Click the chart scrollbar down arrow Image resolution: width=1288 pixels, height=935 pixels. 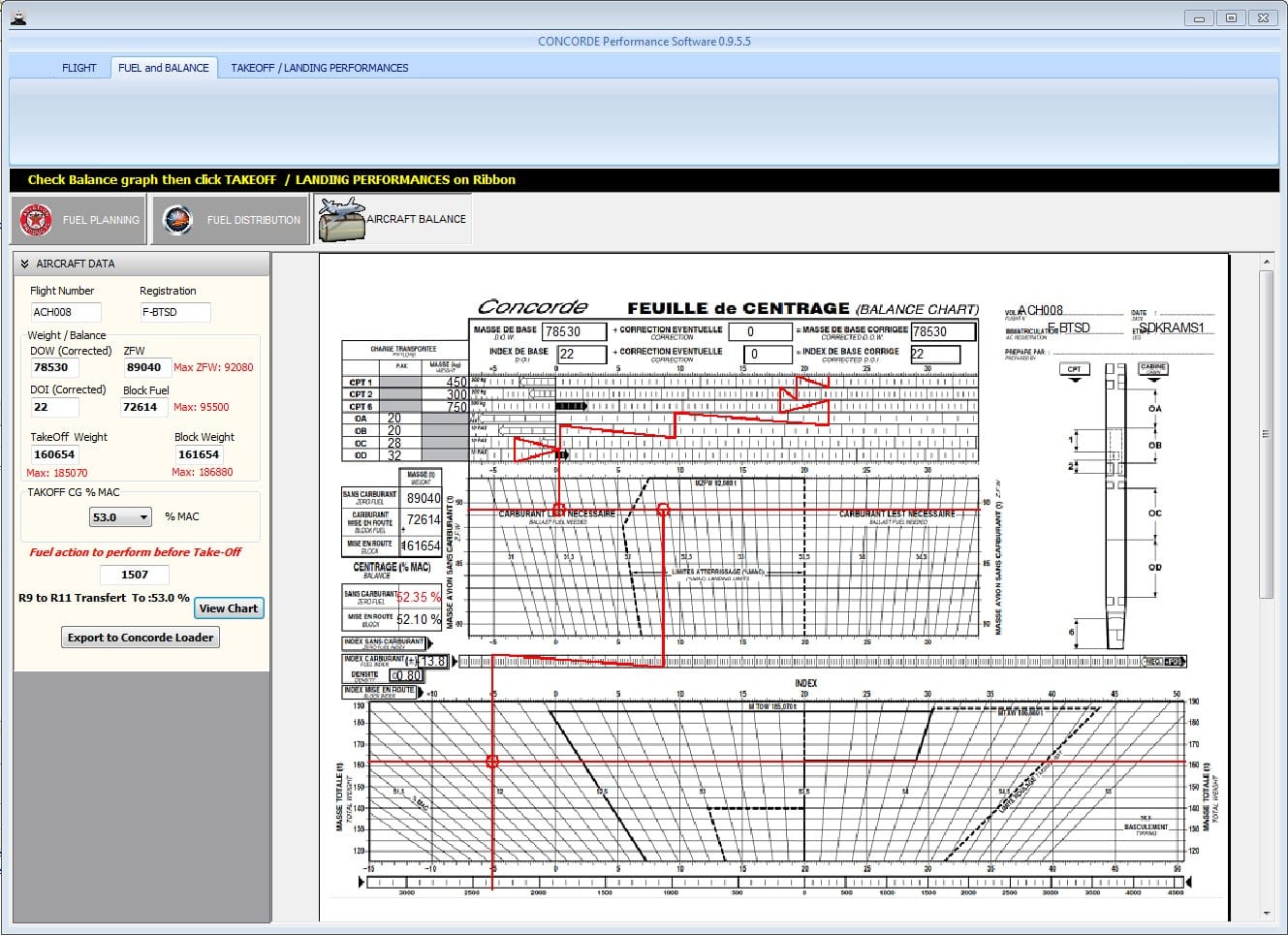click(x=1266, y=913)
